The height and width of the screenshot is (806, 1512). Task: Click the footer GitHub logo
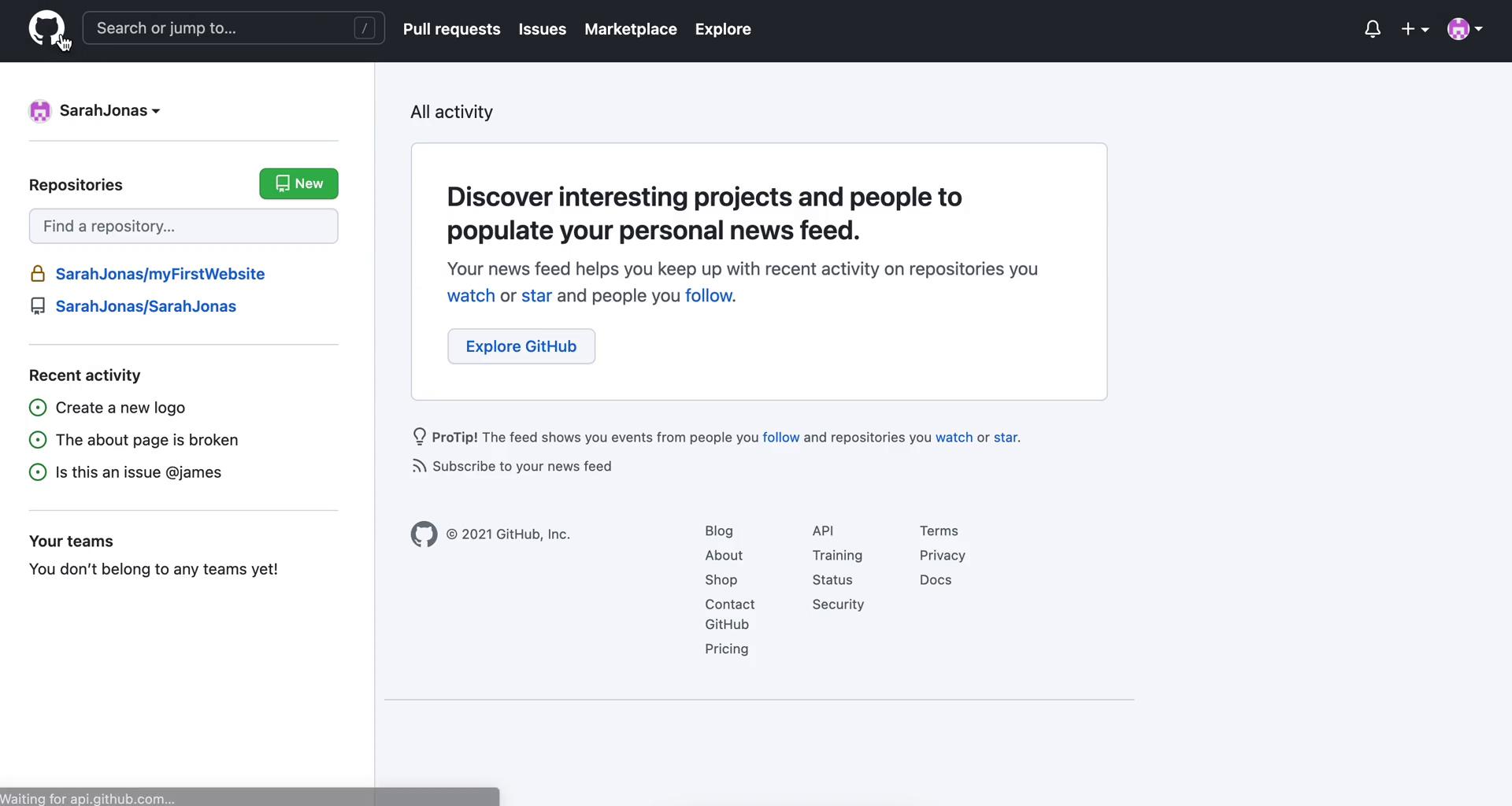(424, 534)
